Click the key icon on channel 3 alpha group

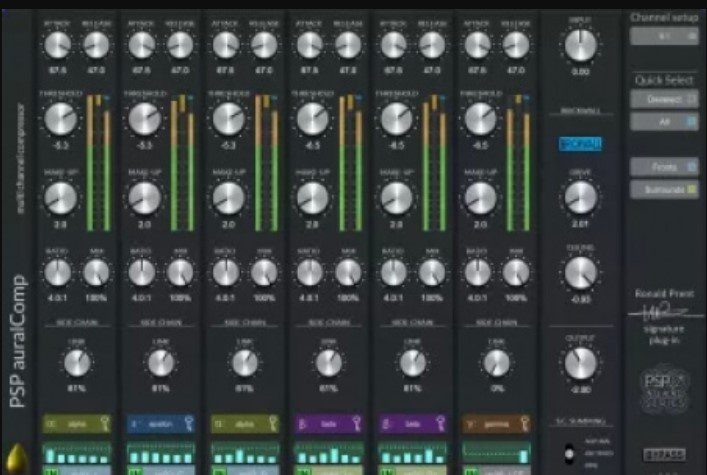273,424
